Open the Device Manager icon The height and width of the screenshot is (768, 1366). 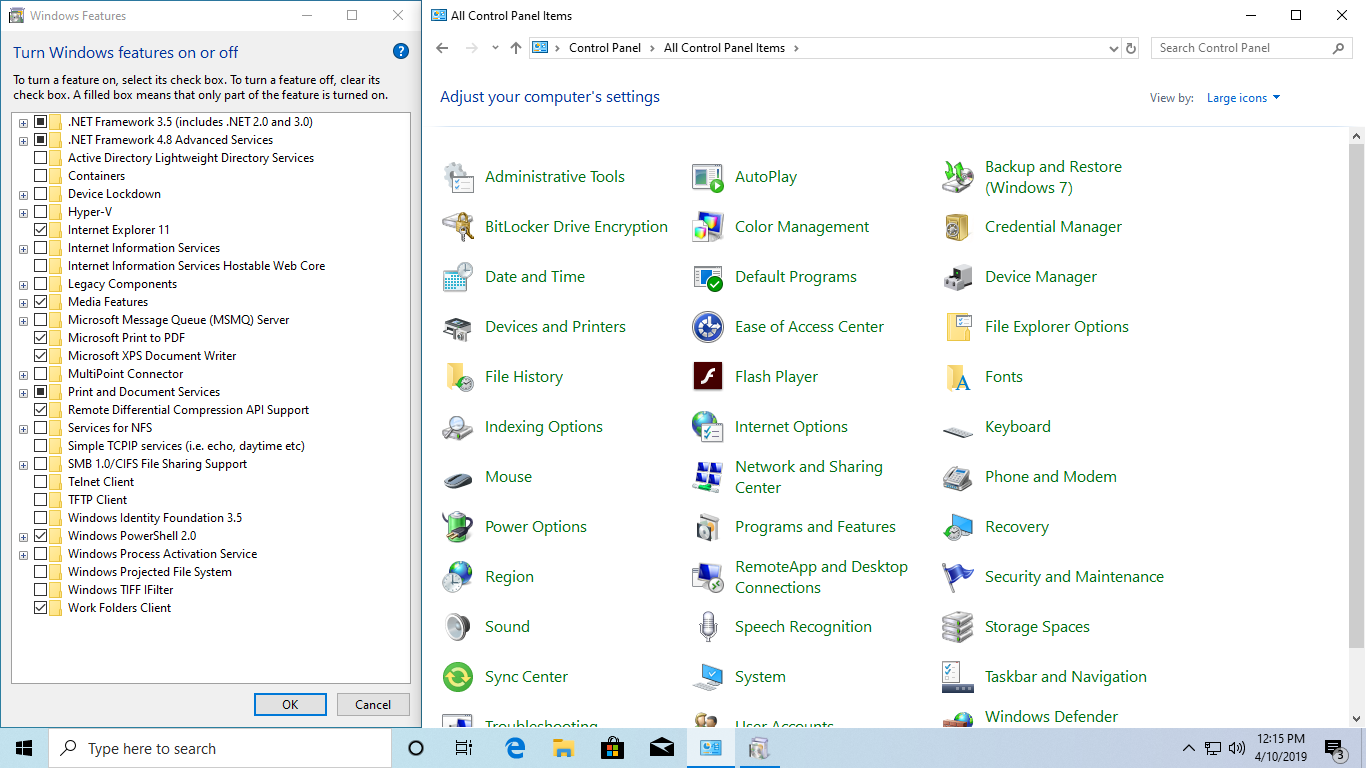click(957, 277)
